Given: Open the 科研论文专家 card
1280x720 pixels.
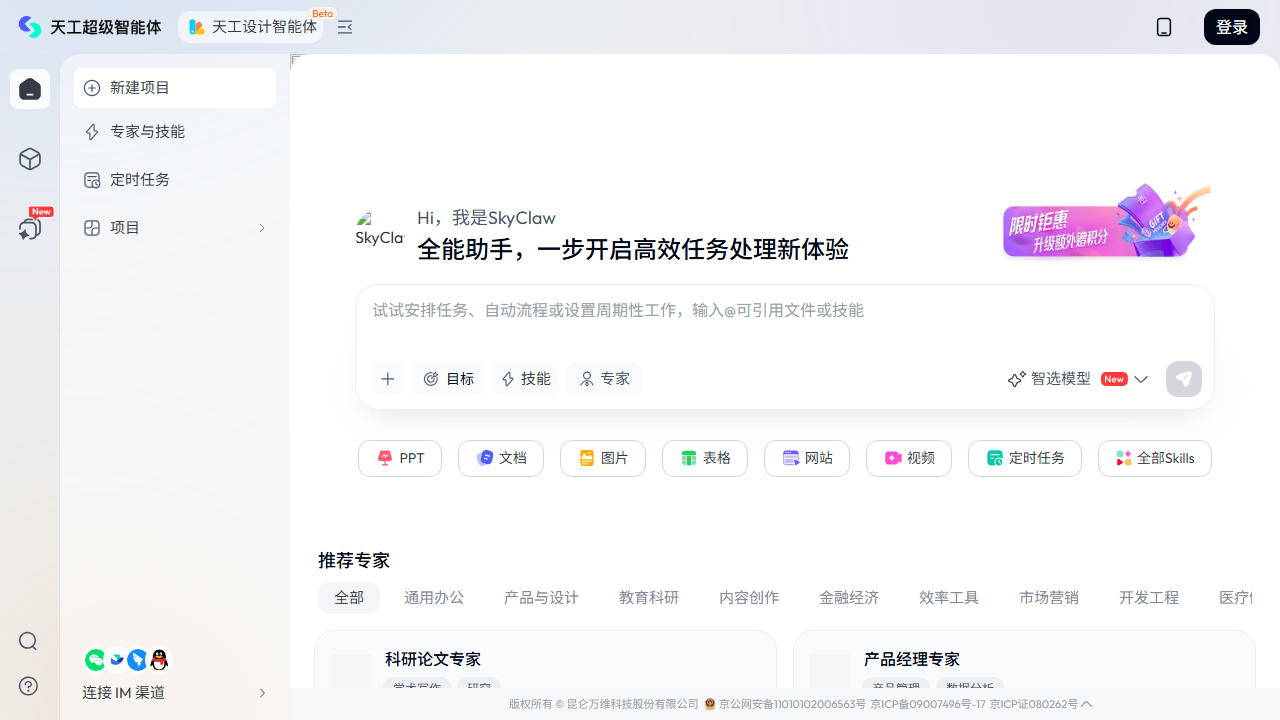Looking at the screenshot, I should (x=545, y=660).
